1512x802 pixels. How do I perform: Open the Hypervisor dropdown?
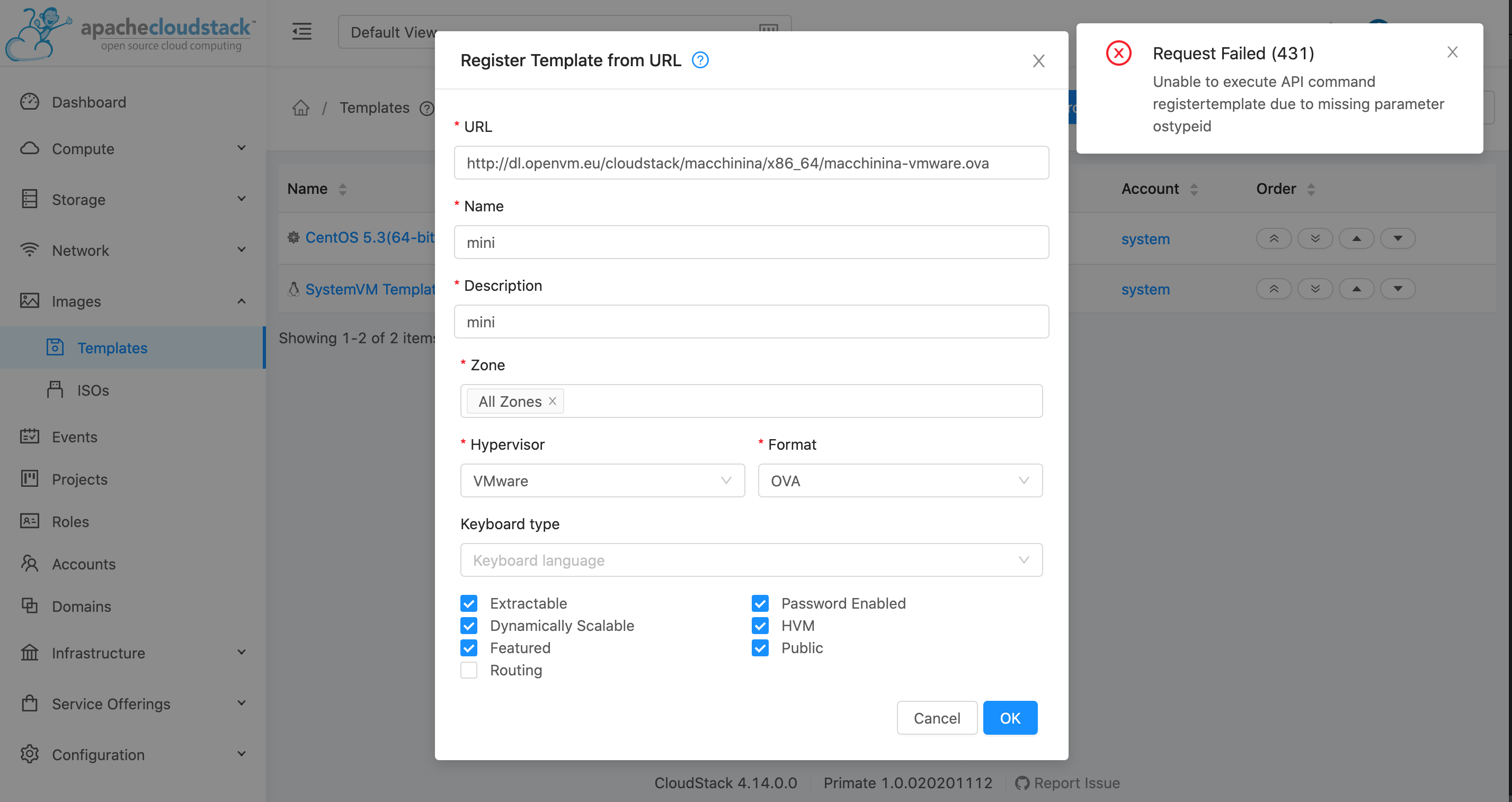click(602, 480)
